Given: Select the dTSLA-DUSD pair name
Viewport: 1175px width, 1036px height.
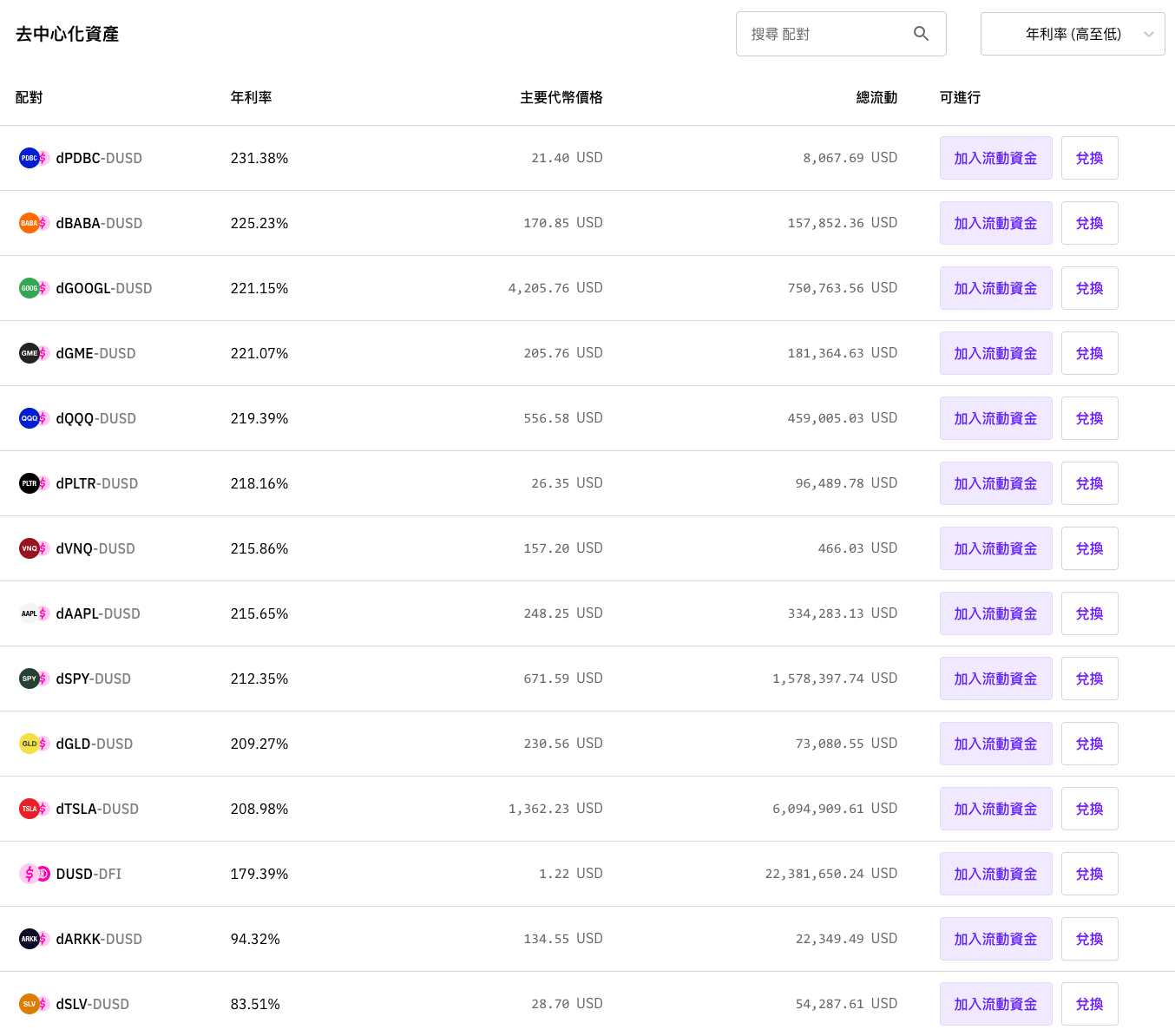Looking at the screenshot, I should [97, 809].
